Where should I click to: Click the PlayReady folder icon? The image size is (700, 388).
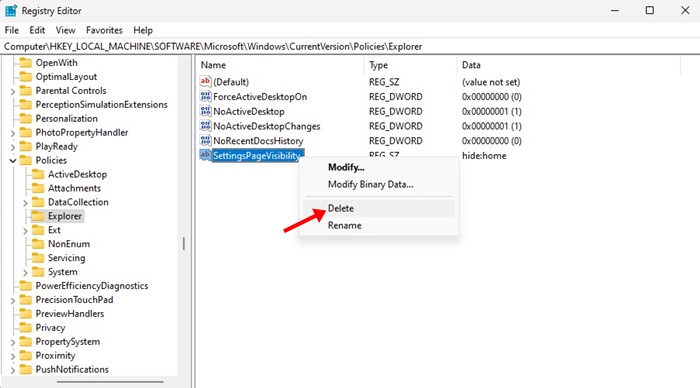pos(26,146)
